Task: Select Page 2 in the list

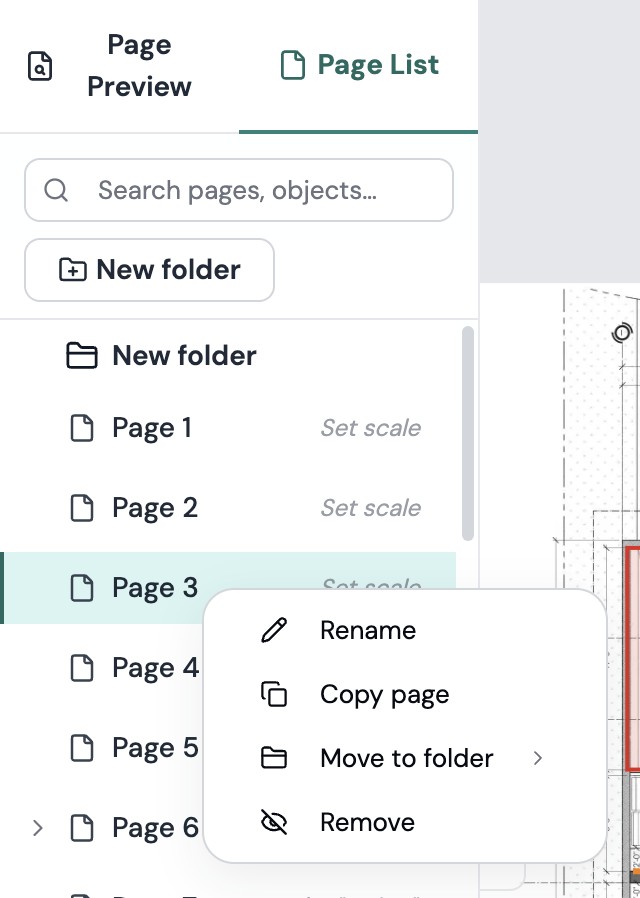Action: 228,508
